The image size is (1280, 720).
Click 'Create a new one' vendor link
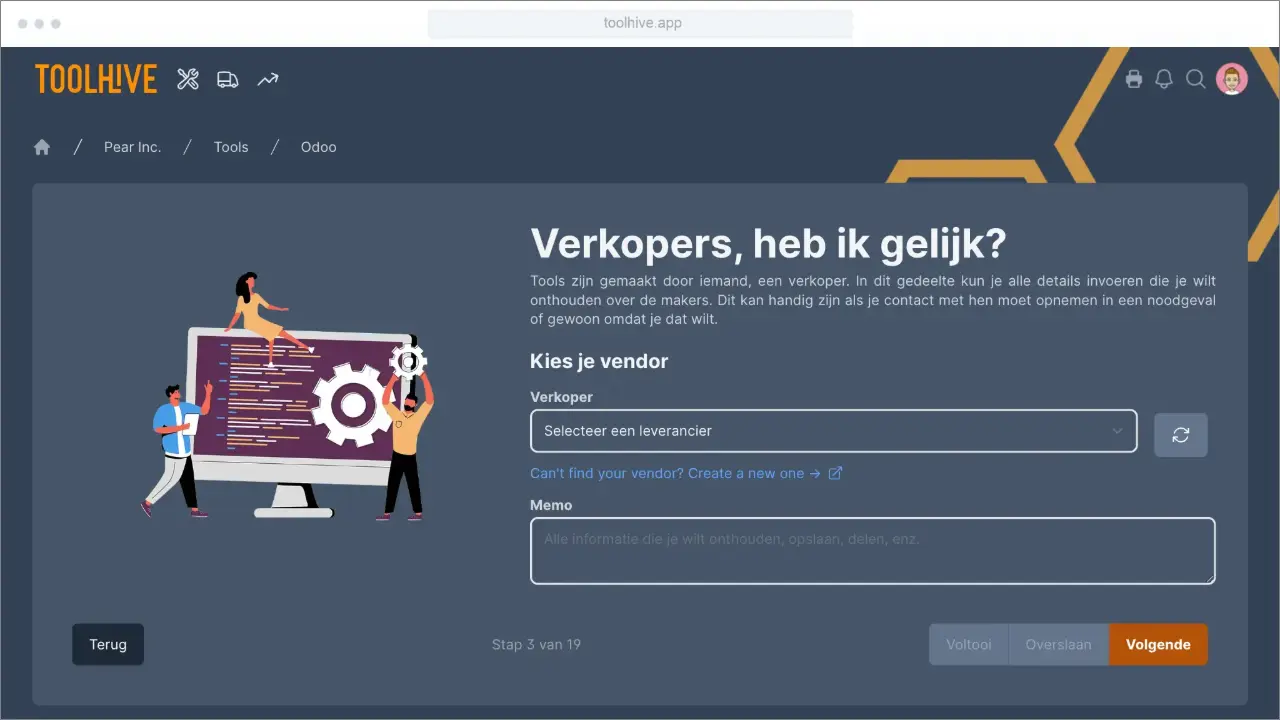(746, 473)
